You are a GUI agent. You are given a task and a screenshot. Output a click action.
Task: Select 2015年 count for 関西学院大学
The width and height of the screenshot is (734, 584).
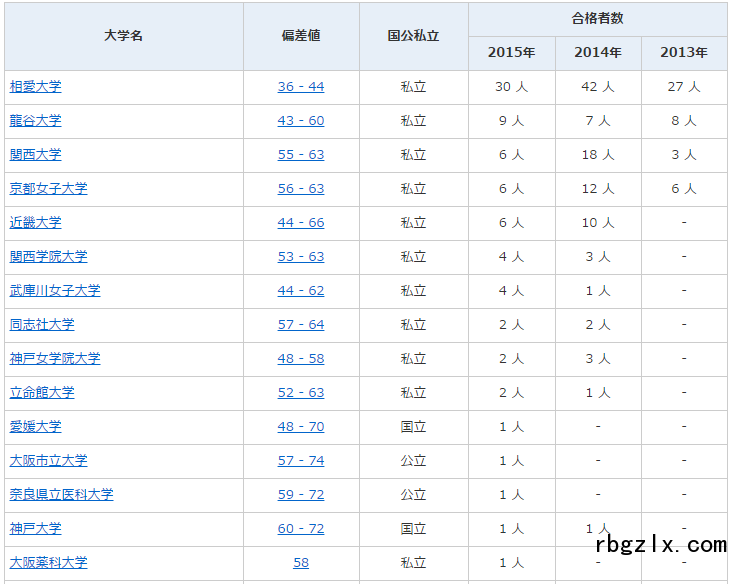pyautogui.click(x=512, y=257)
